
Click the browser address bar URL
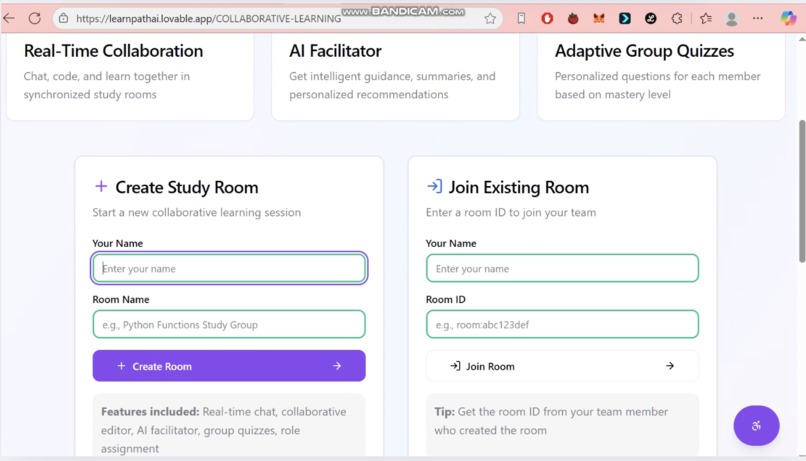click(x=208, y=19)
